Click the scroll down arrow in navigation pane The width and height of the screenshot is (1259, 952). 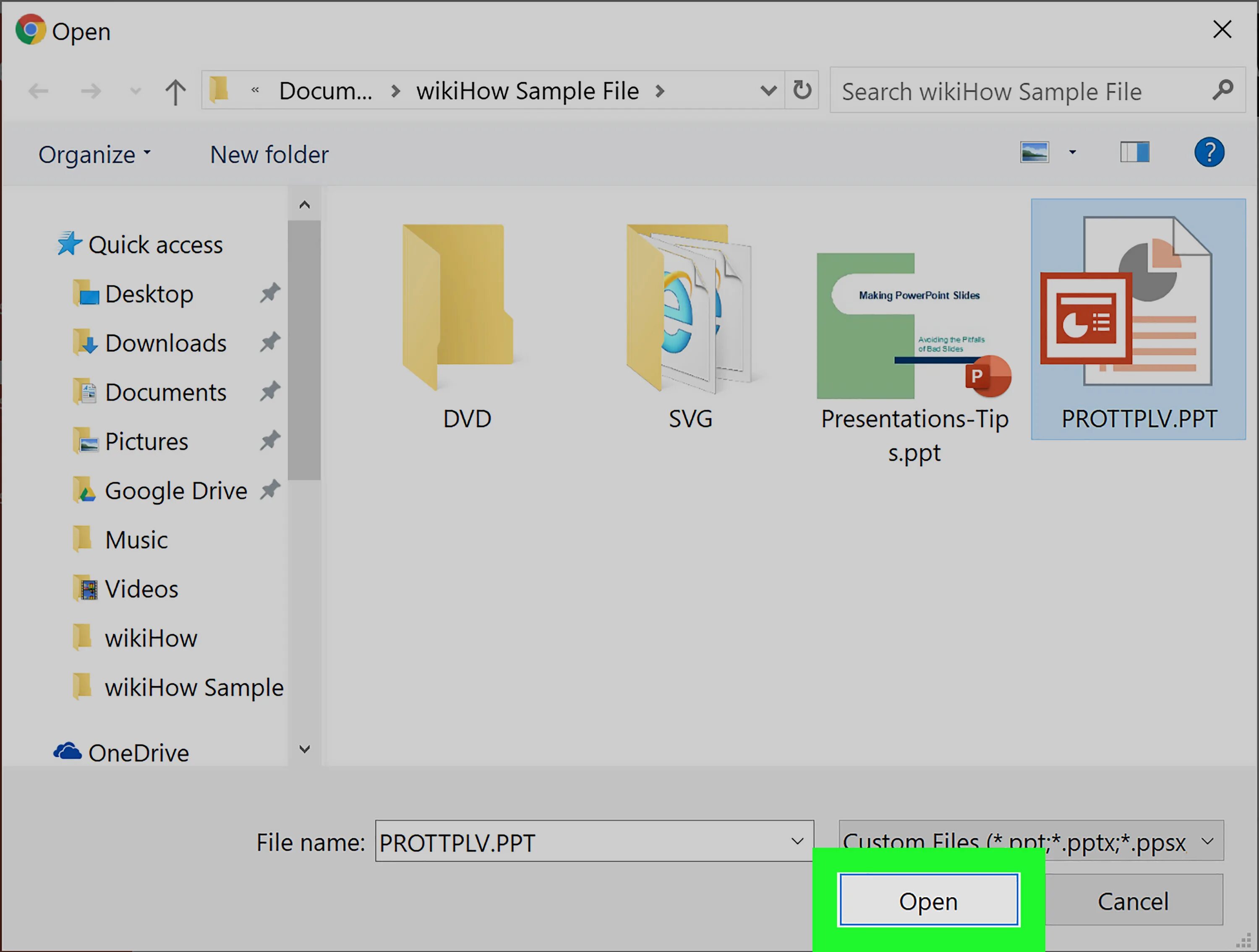pos(305,749)
